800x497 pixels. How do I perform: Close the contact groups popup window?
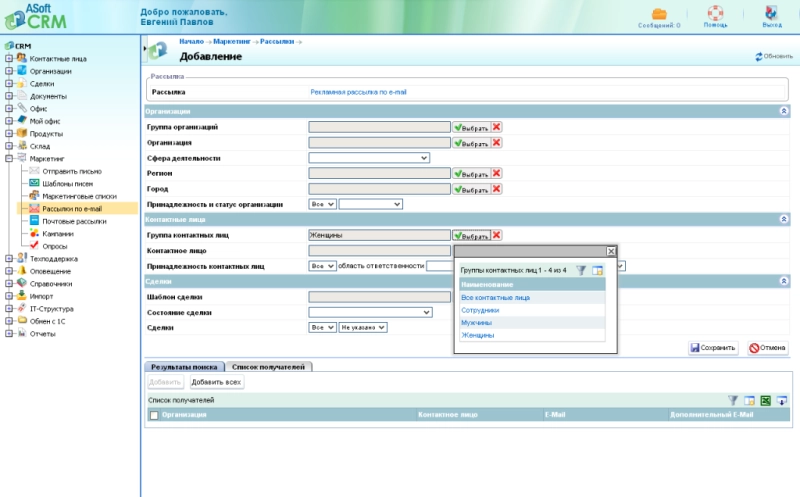coord(611,251)
